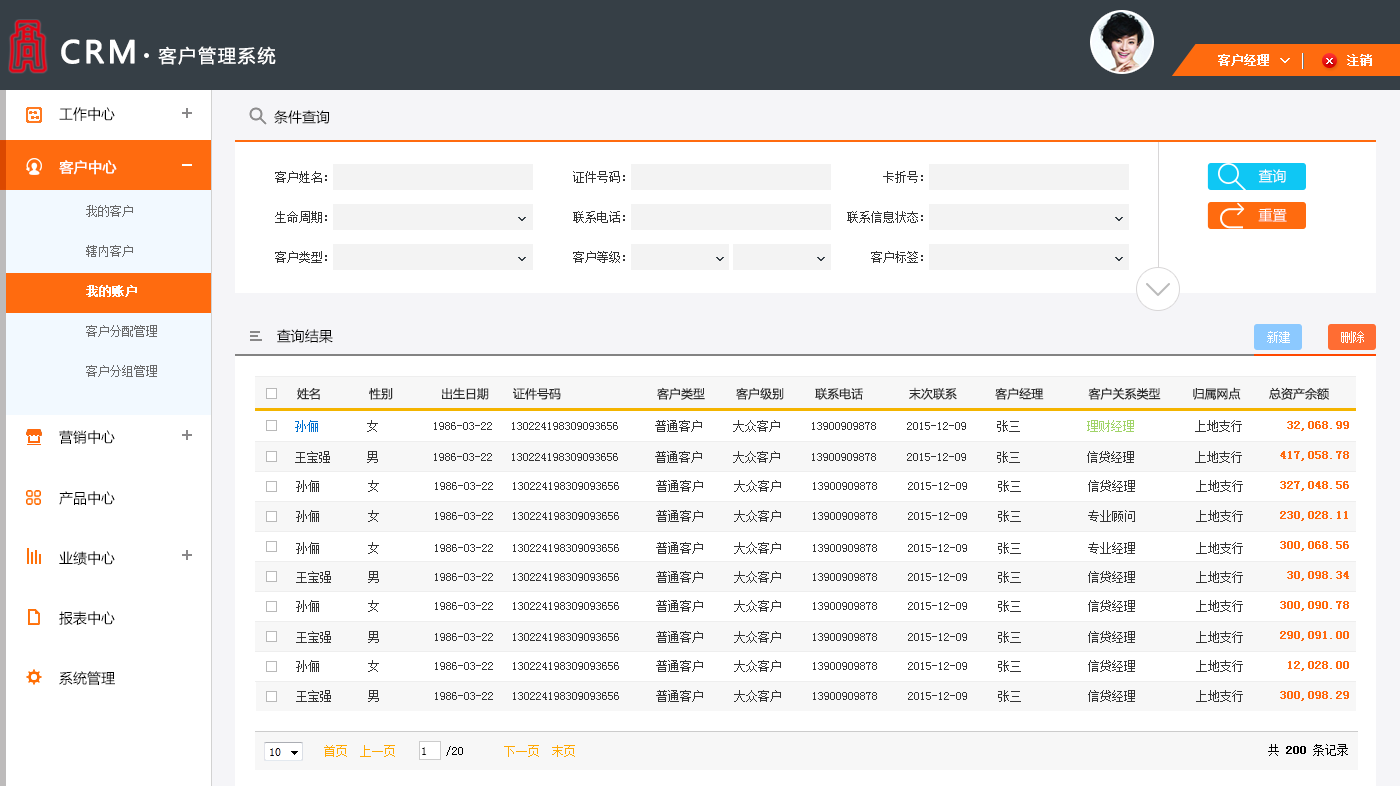Toggle the select-all checkbox in table header
Image resolution: width=1400 pixels, height=786 pixels.
coord(271,394)
